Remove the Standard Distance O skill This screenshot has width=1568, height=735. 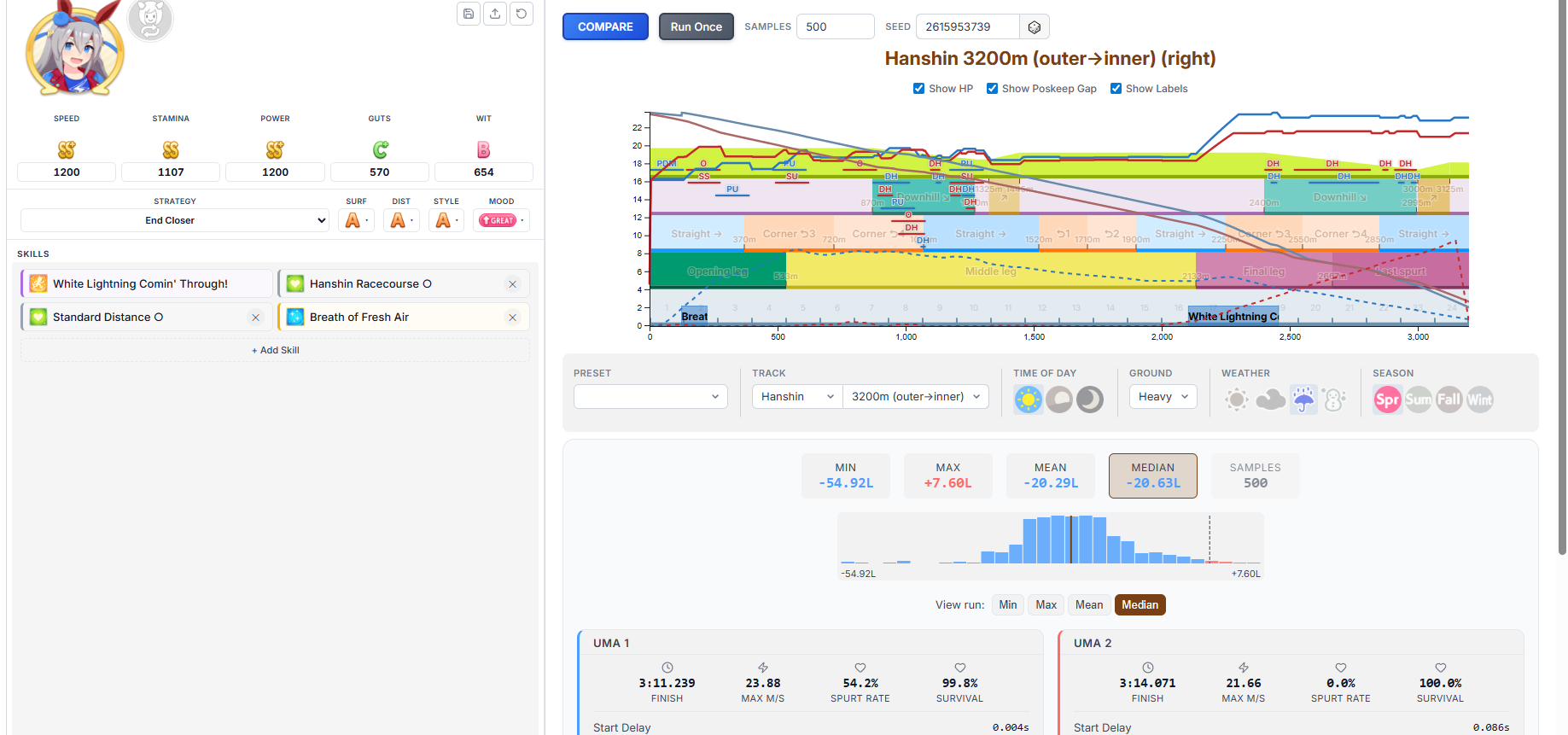255,318
